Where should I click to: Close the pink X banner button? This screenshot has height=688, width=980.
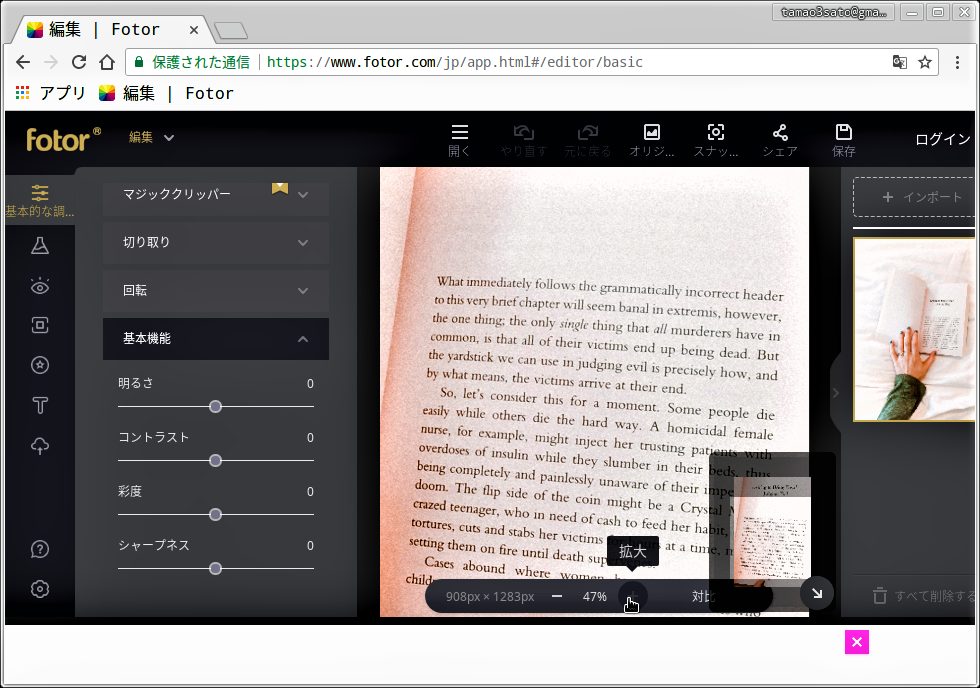pyautogui.click(x=857, y=642)
